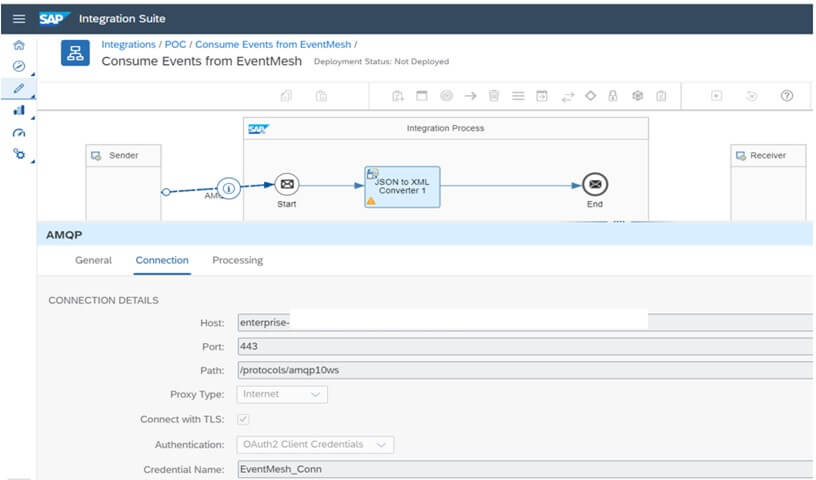Select the JSON to XML Converter 1 step

pos(402,187)
